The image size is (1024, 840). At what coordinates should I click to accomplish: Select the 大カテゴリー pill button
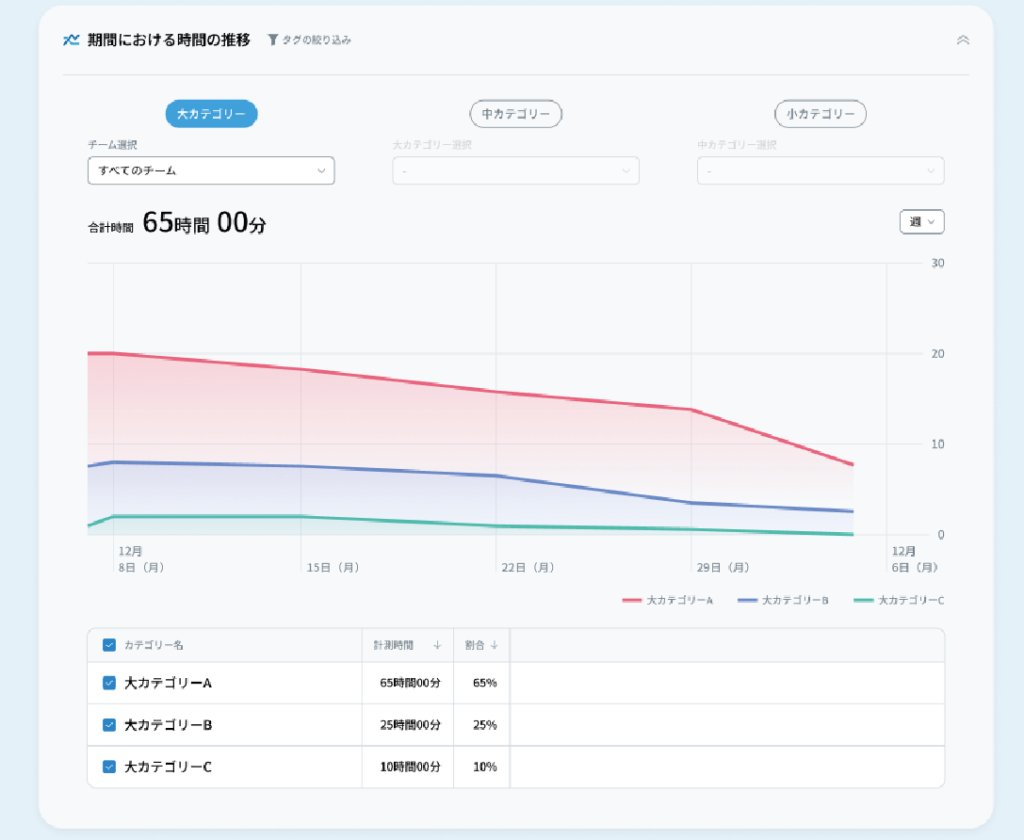coord(211,114)
